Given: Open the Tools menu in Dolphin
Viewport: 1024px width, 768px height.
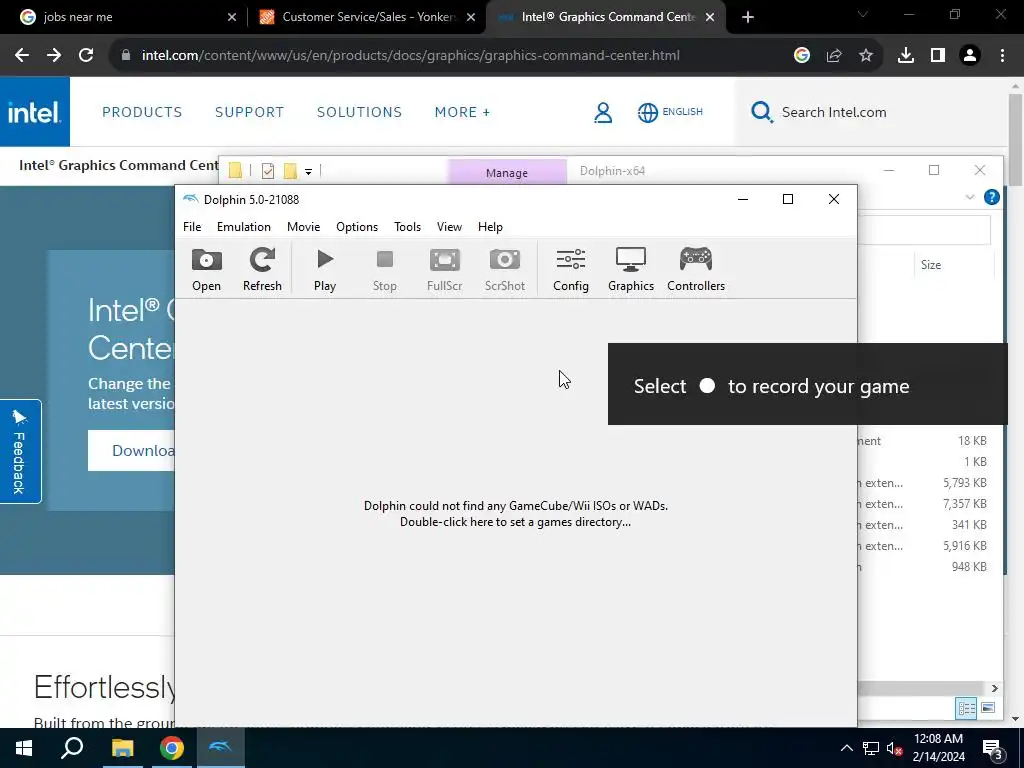Looking at the screenshot, I should pyautogui.click(x=408, y=227).
